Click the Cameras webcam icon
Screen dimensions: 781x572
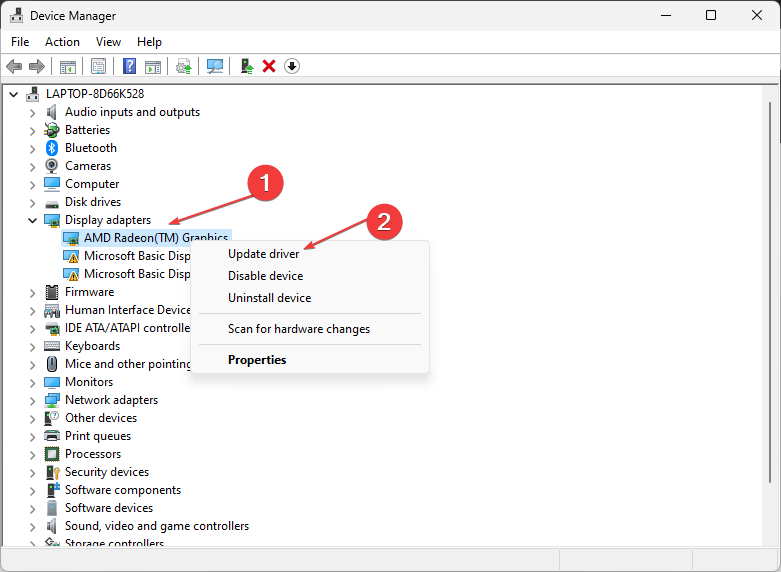[x=52, y=166]
